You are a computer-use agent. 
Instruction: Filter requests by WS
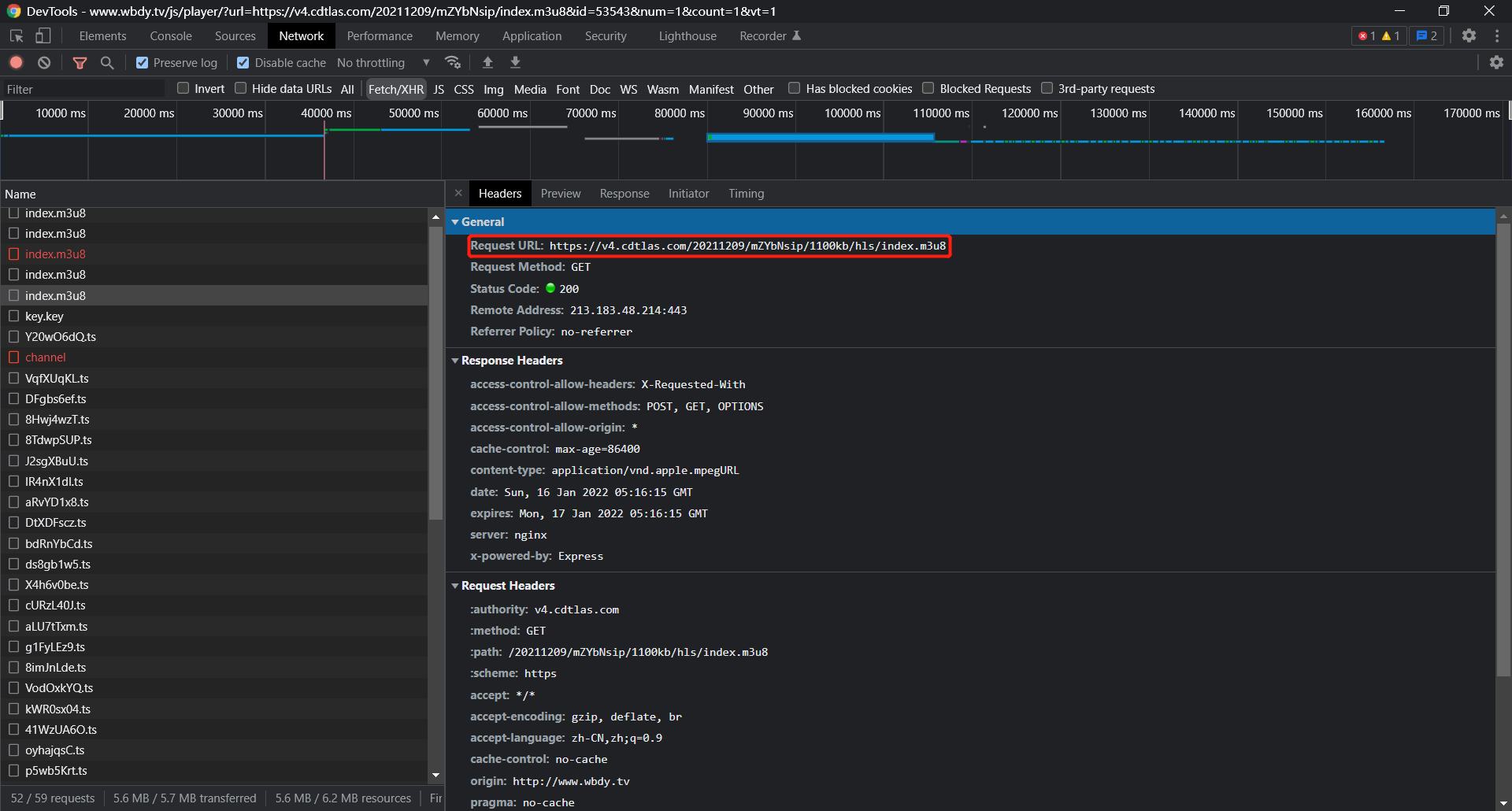click(x=628, y=89)
